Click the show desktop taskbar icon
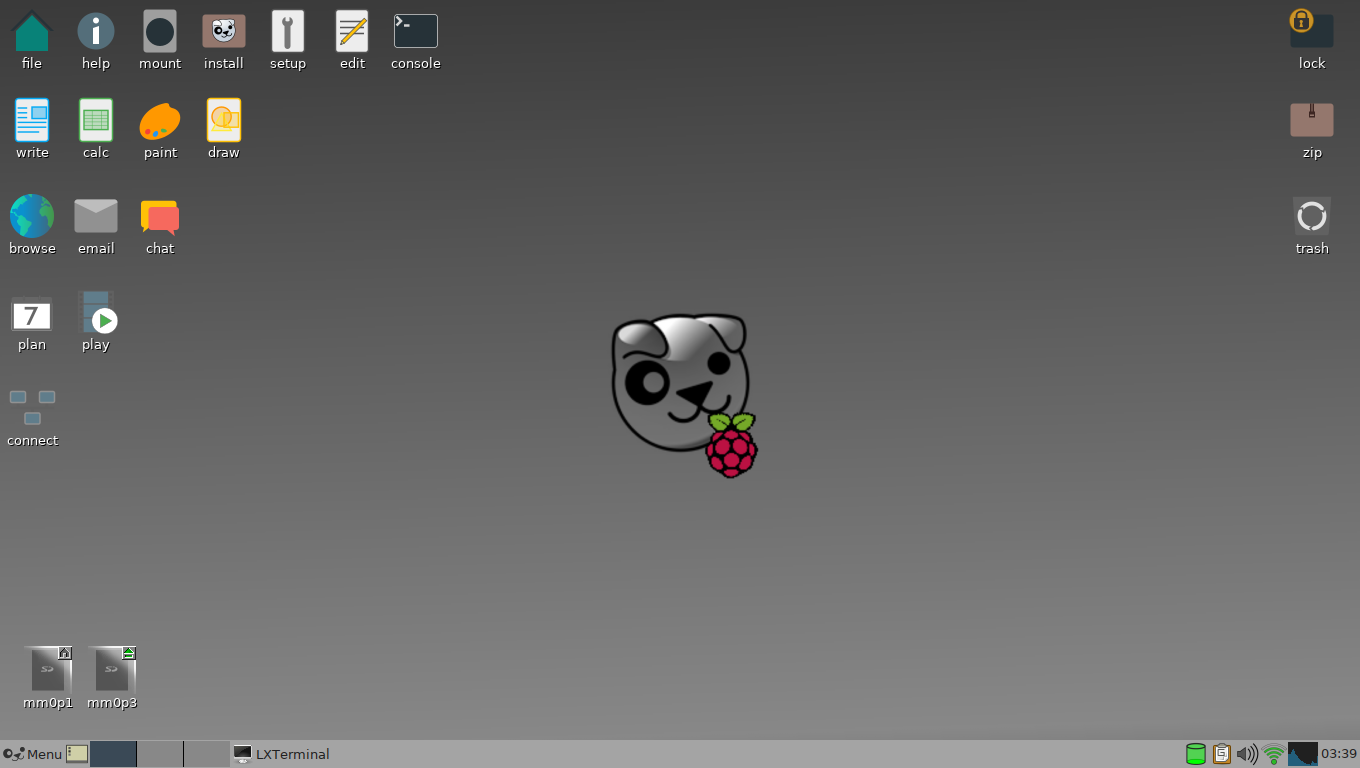This screenshot has height=768, width=1360. click(77, 754)
